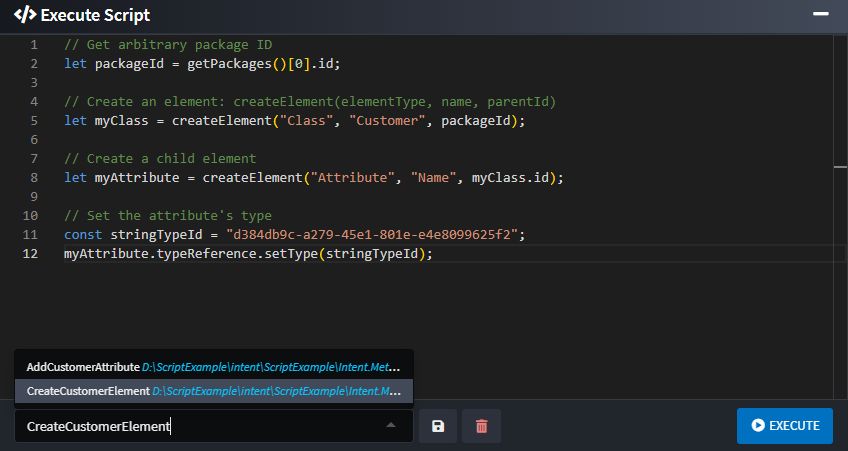Click line number 11 in the gutter
This screenshot has height=451, width=848.
click(x=30, y=235)
